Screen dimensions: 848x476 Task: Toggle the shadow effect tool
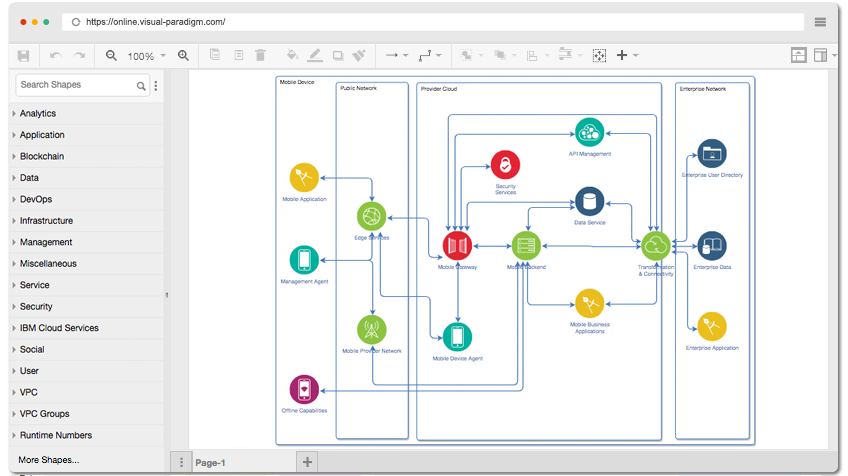click(338, 55)
